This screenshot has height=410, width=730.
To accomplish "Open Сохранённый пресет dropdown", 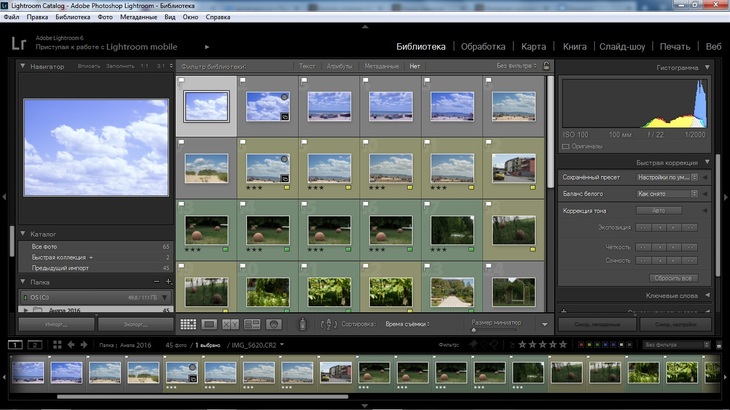I will pyautogui.click(x=667, y=177).
